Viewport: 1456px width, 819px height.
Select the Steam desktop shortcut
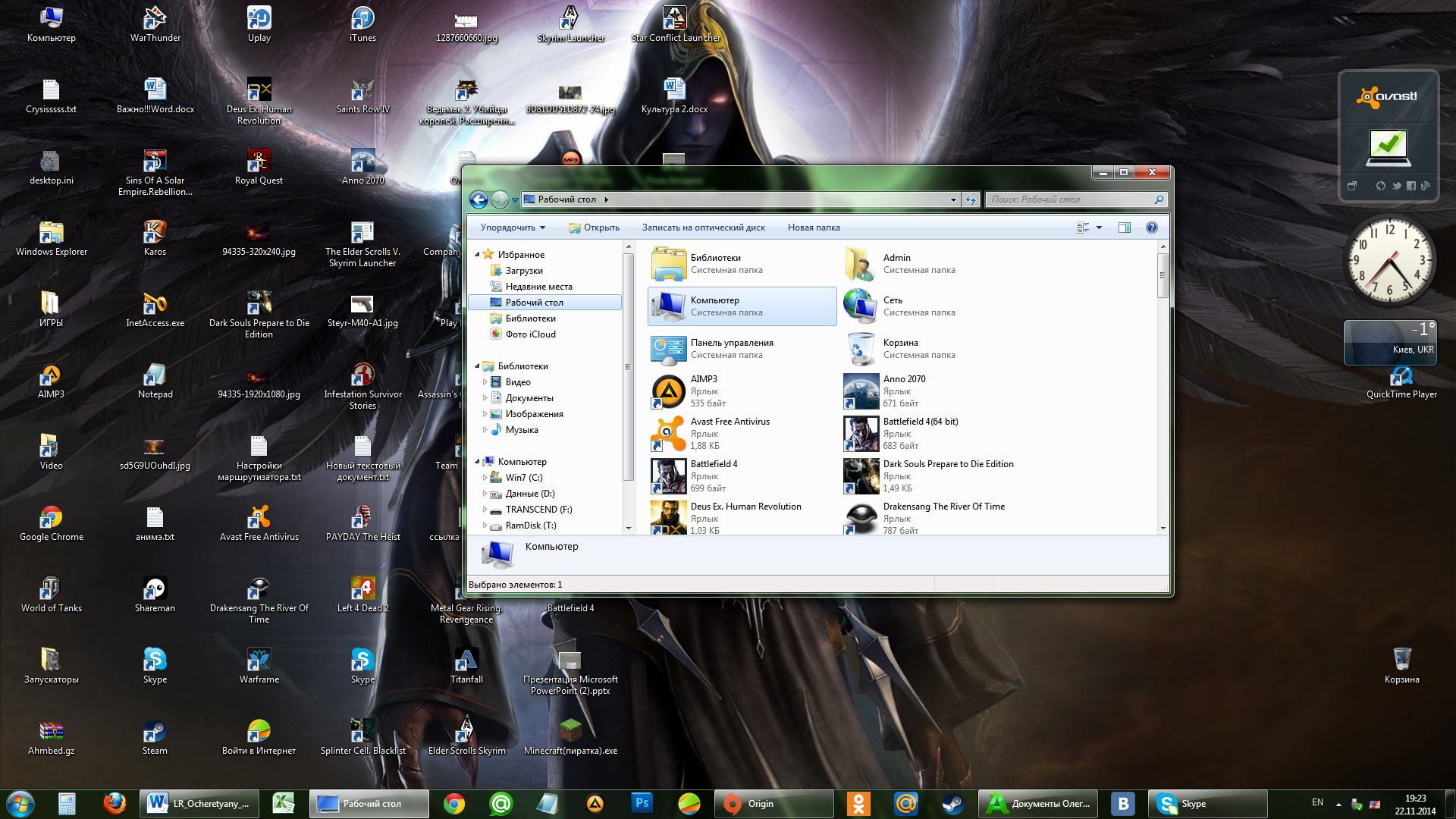point(155,737)
